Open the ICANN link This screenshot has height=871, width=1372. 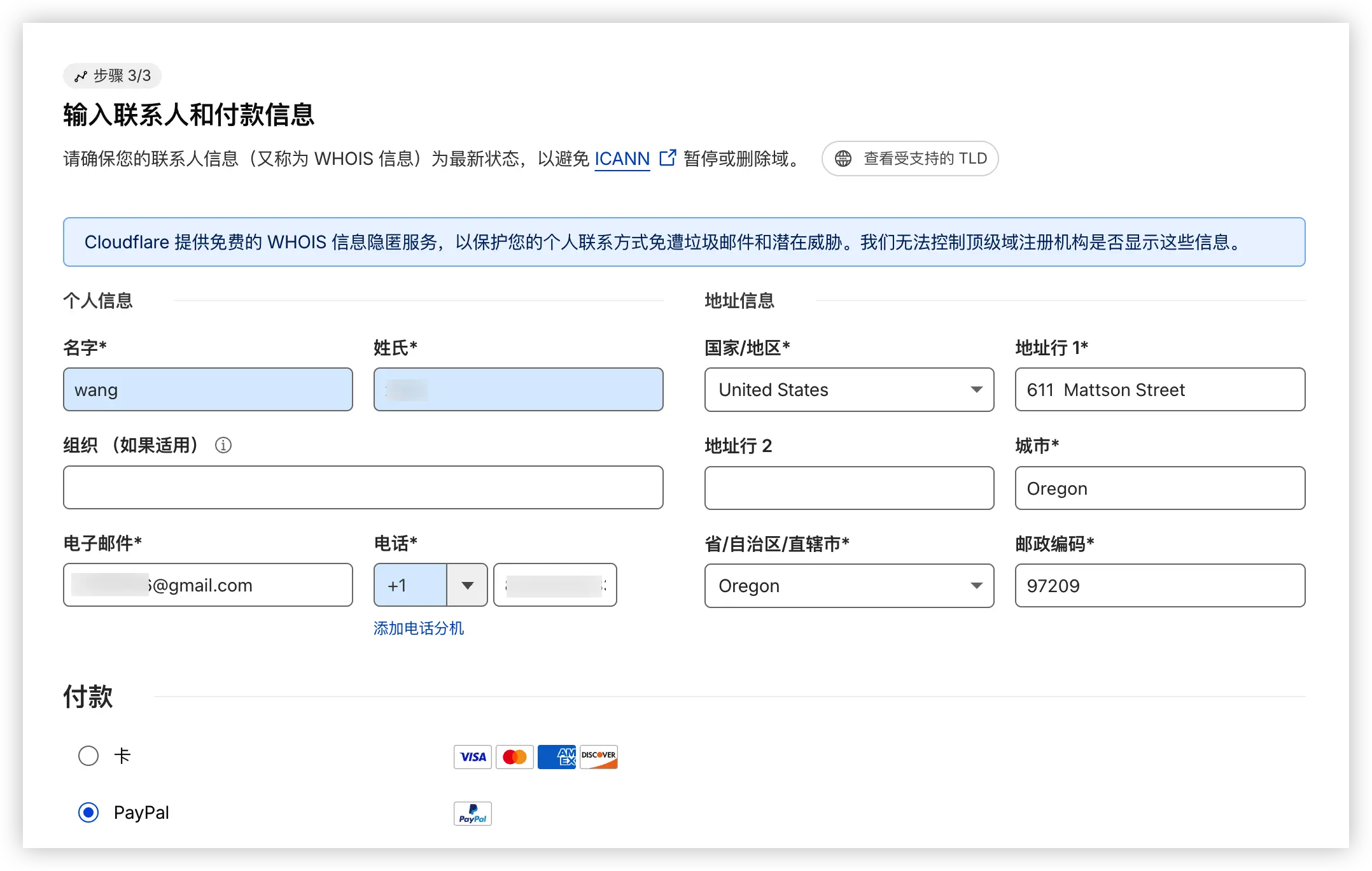point(622,159)
